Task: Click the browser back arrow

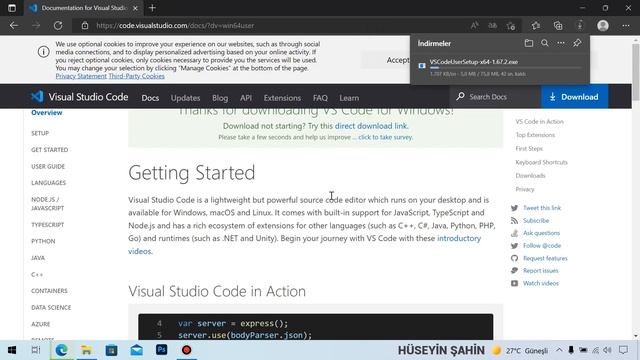Action: tap(14, 26)
